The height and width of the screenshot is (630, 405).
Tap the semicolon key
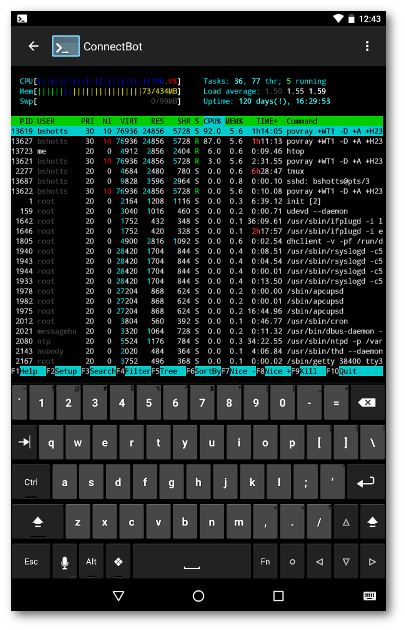[305, 482]
